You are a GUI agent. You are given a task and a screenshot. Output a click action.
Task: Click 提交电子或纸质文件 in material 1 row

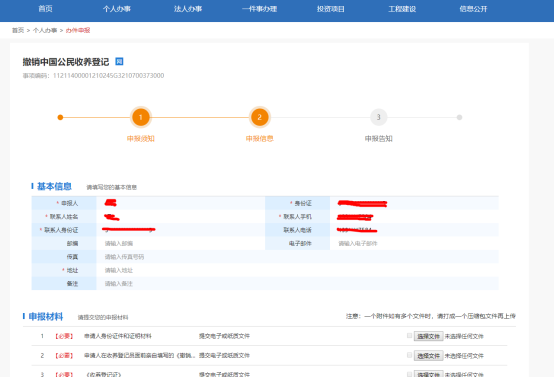224,336
